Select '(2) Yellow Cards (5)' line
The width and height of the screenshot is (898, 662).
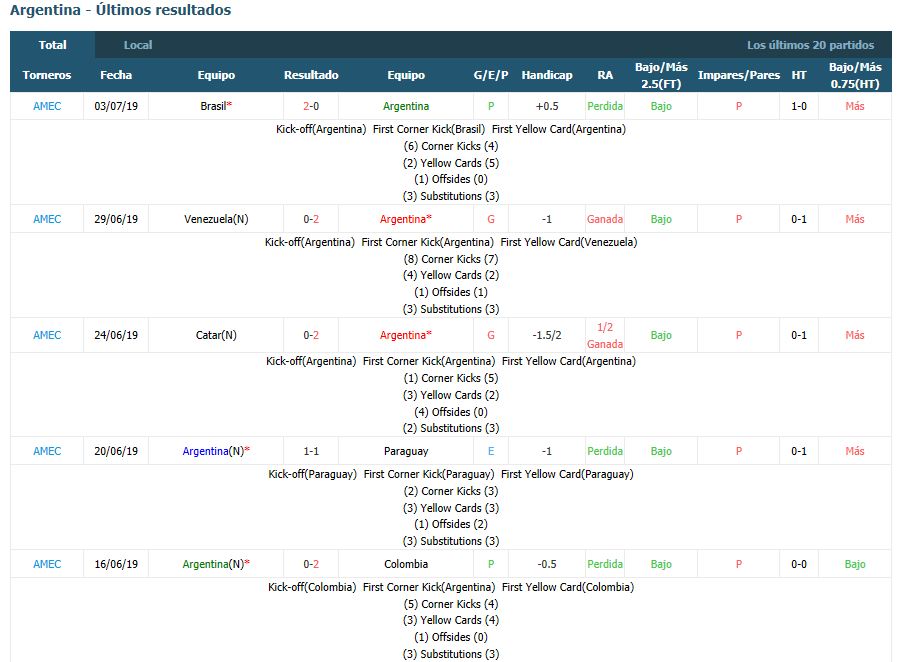pos(451,163)
